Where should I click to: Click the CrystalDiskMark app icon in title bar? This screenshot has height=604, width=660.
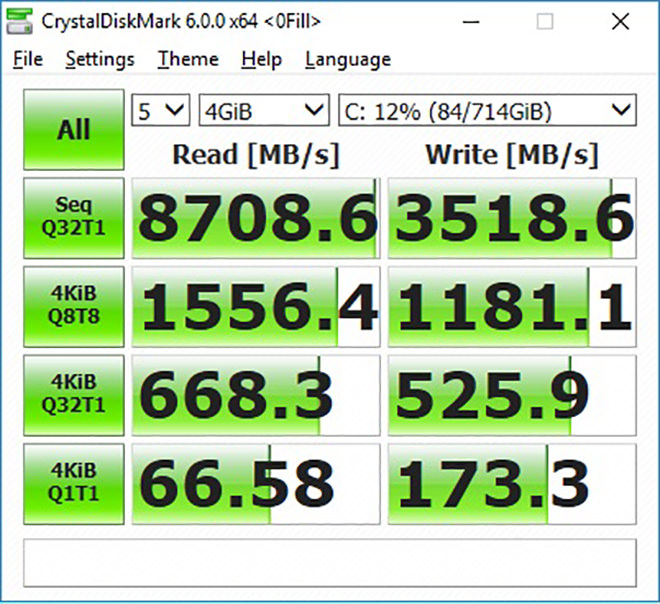(20, 21)
